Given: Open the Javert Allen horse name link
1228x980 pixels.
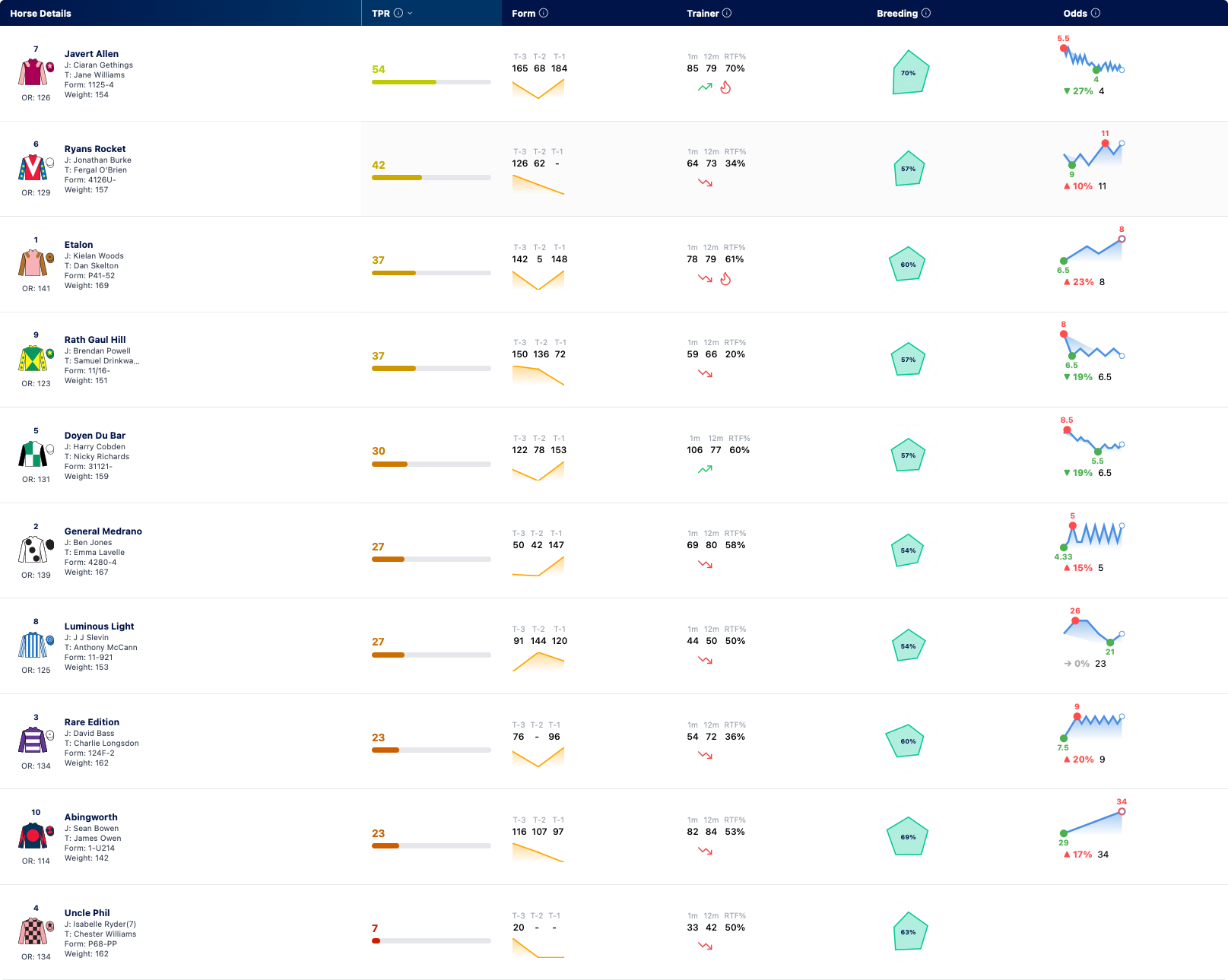Looking at the screenshot, I should (91, 54).
